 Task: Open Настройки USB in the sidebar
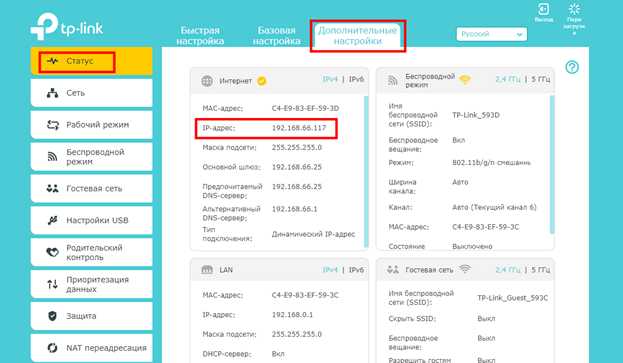[x=91, y=220]
